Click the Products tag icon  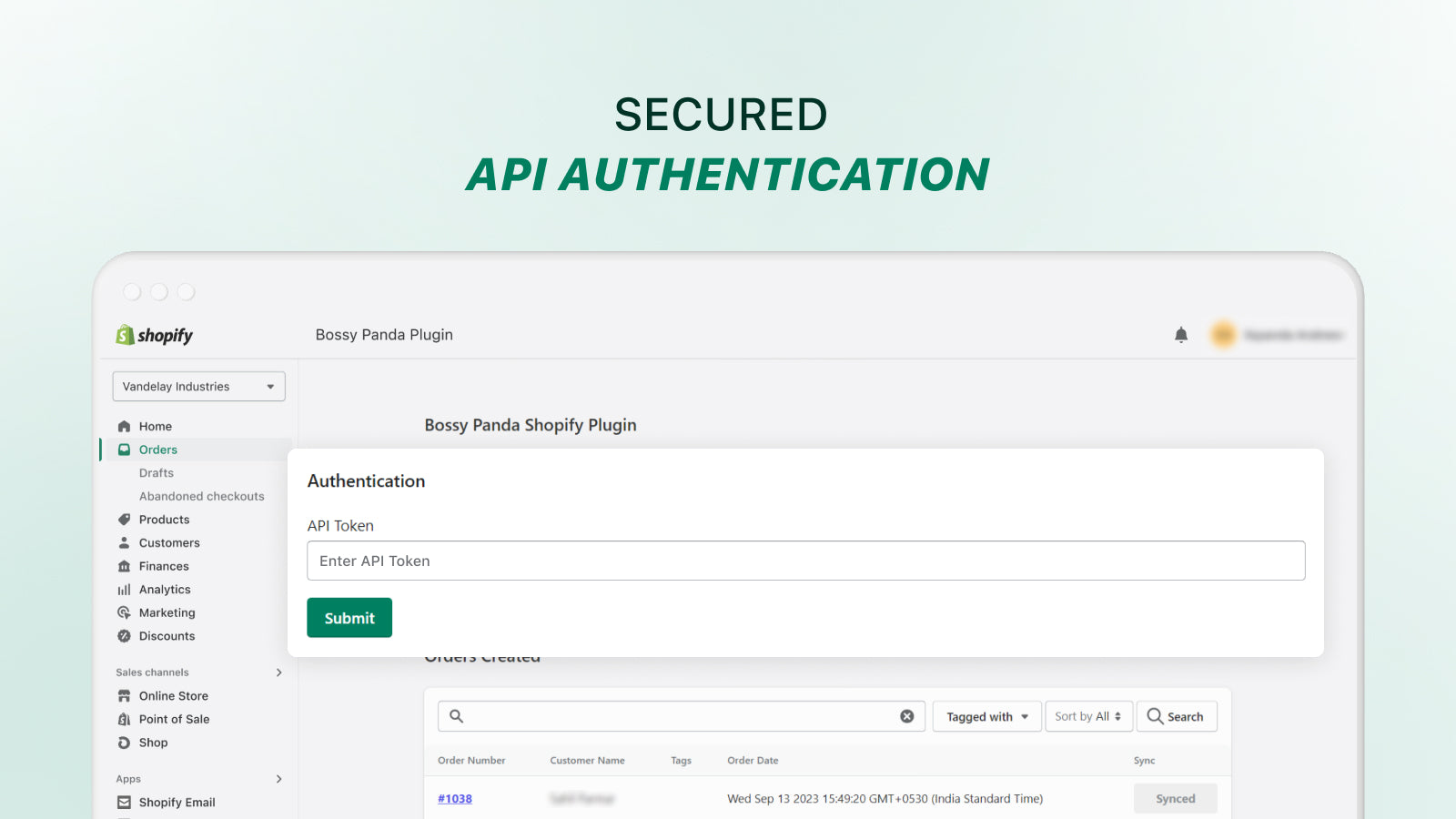click(124, 520)
